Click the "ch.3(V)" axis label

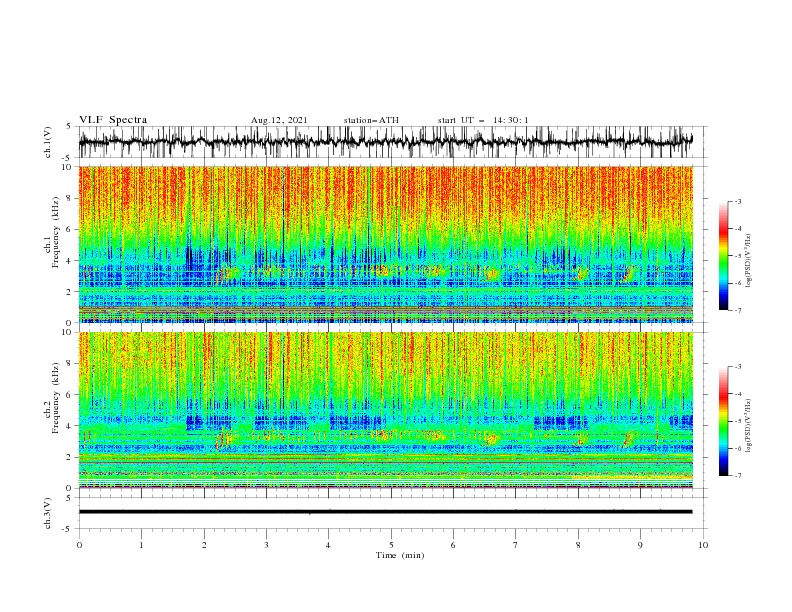pyautogui.click(x=48, y=513)
